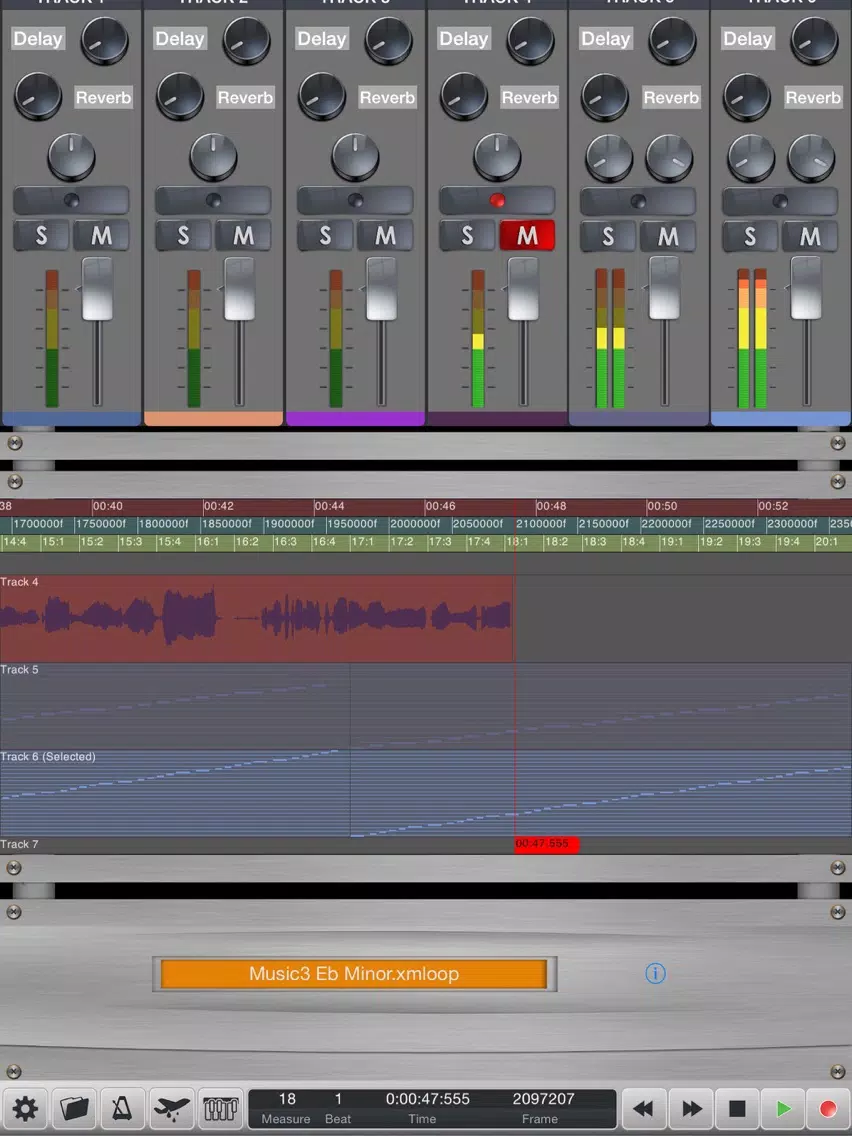Click Track 1's volume fader handle
852x1136 pixels.
[97, 288]
